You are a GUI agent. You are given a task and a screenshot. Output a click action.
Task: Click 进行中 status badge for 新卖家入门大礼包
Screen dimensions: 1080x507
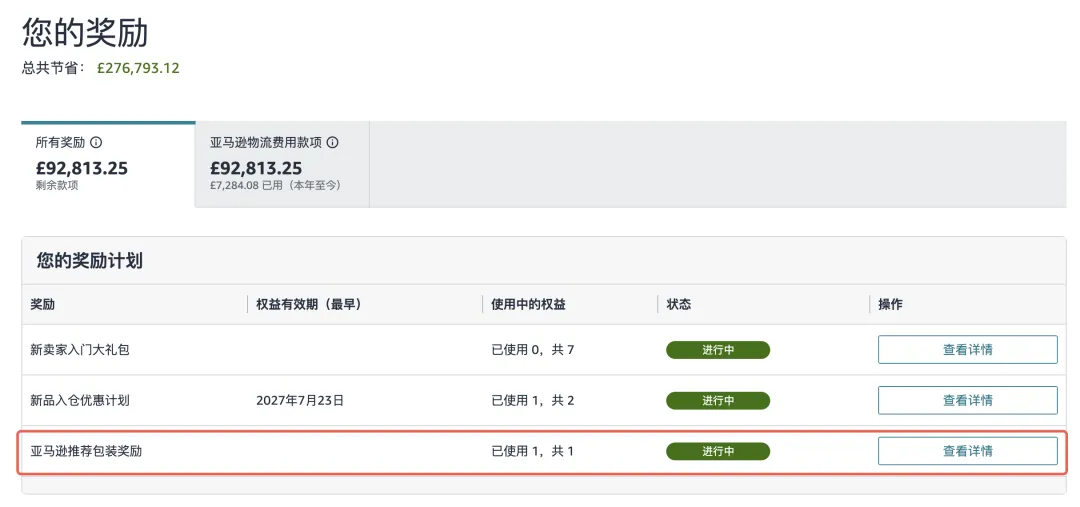pyautogui.click(x=718, y=350)
